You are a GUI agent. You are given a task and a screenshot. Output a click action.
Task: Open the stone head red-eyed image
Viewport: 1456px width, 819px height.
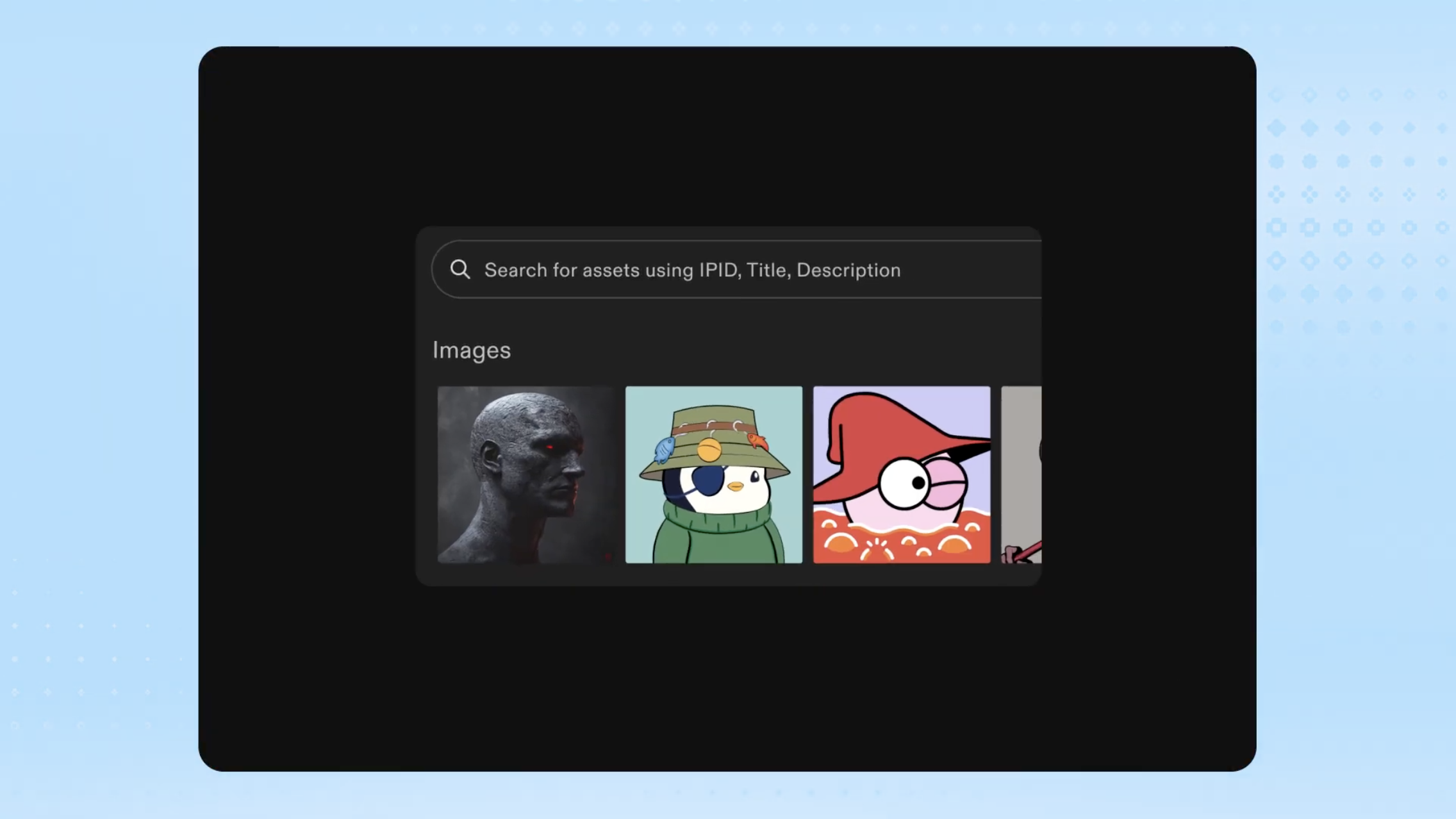coord(525,475)
